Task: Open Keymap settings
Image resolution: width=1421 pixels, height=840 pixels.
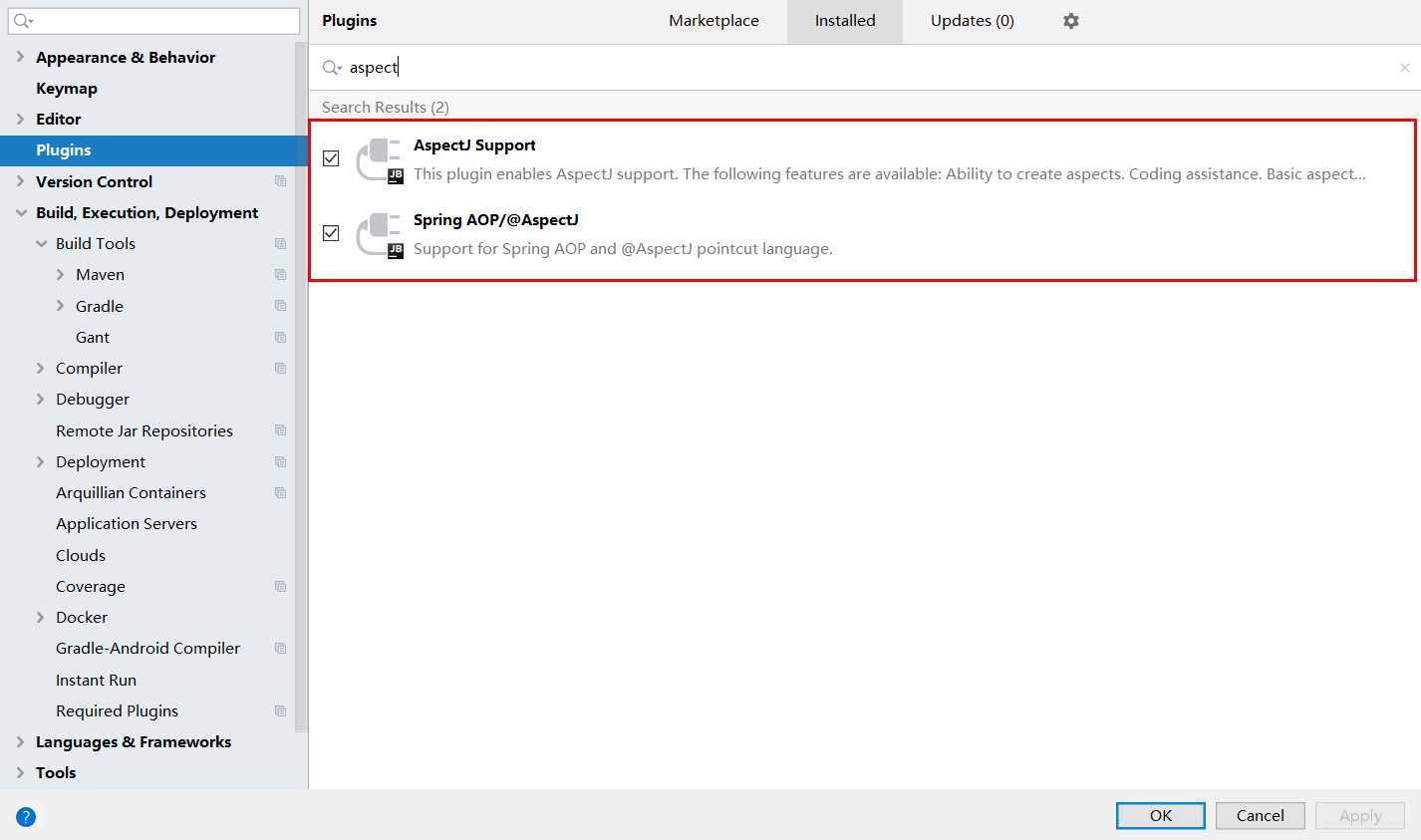Action: [67, 88]
